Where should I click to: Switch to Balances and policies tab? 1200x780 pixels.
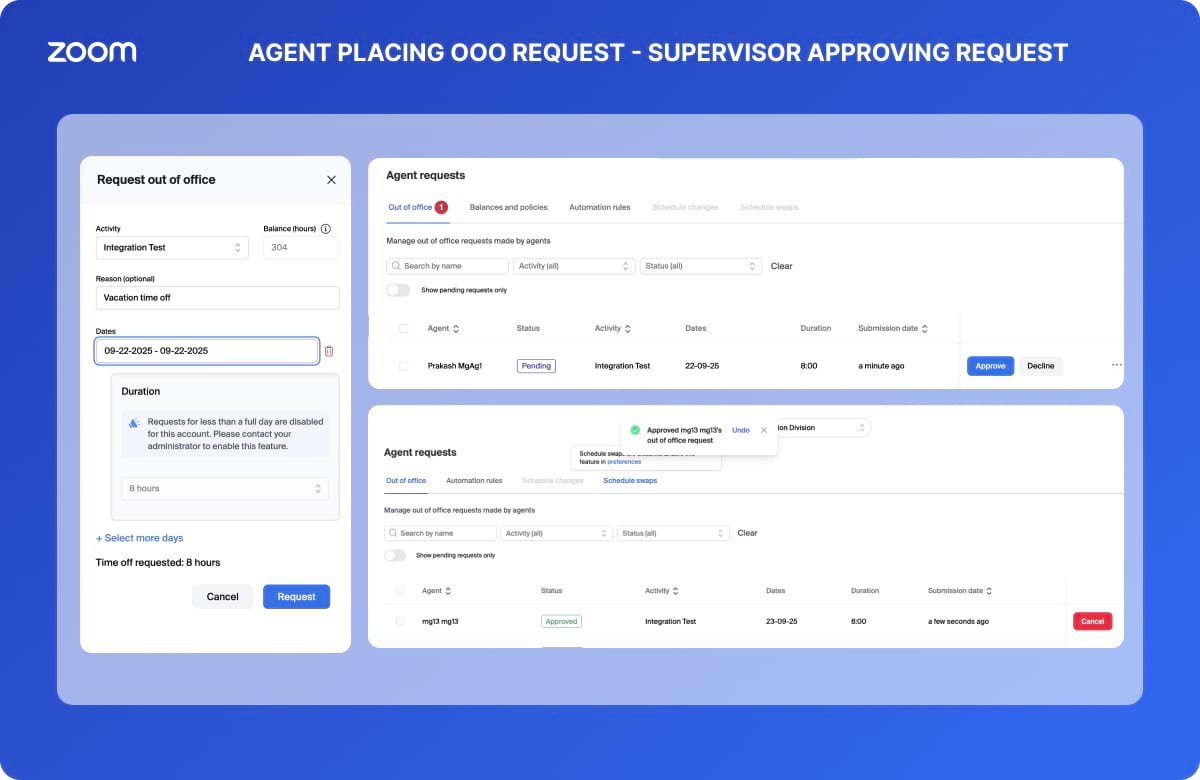[508, 207]
